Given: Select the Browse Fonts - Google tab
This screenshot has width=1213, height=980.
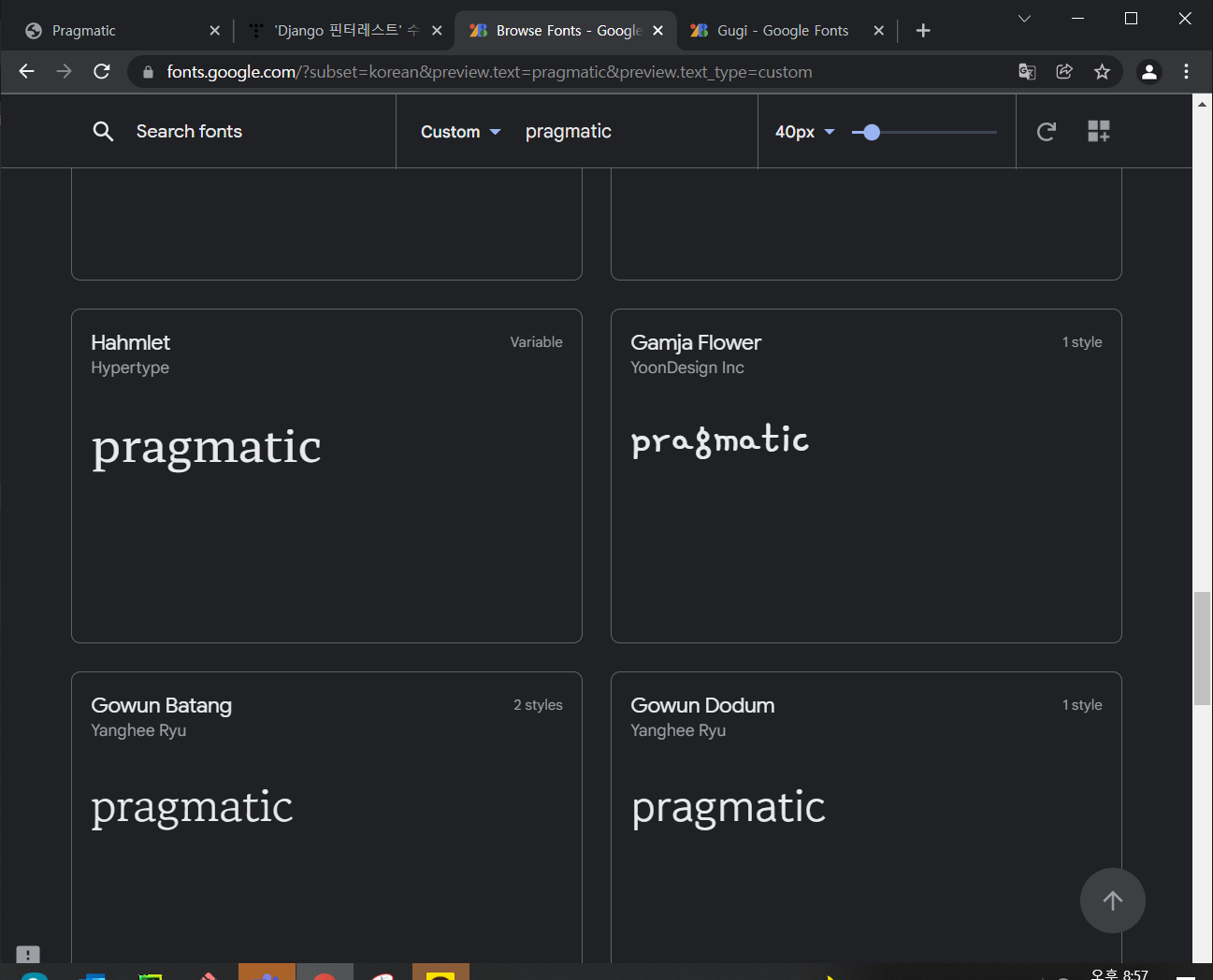Looking at the screenshot, I should pyautogui.click(x=568, y=31).
